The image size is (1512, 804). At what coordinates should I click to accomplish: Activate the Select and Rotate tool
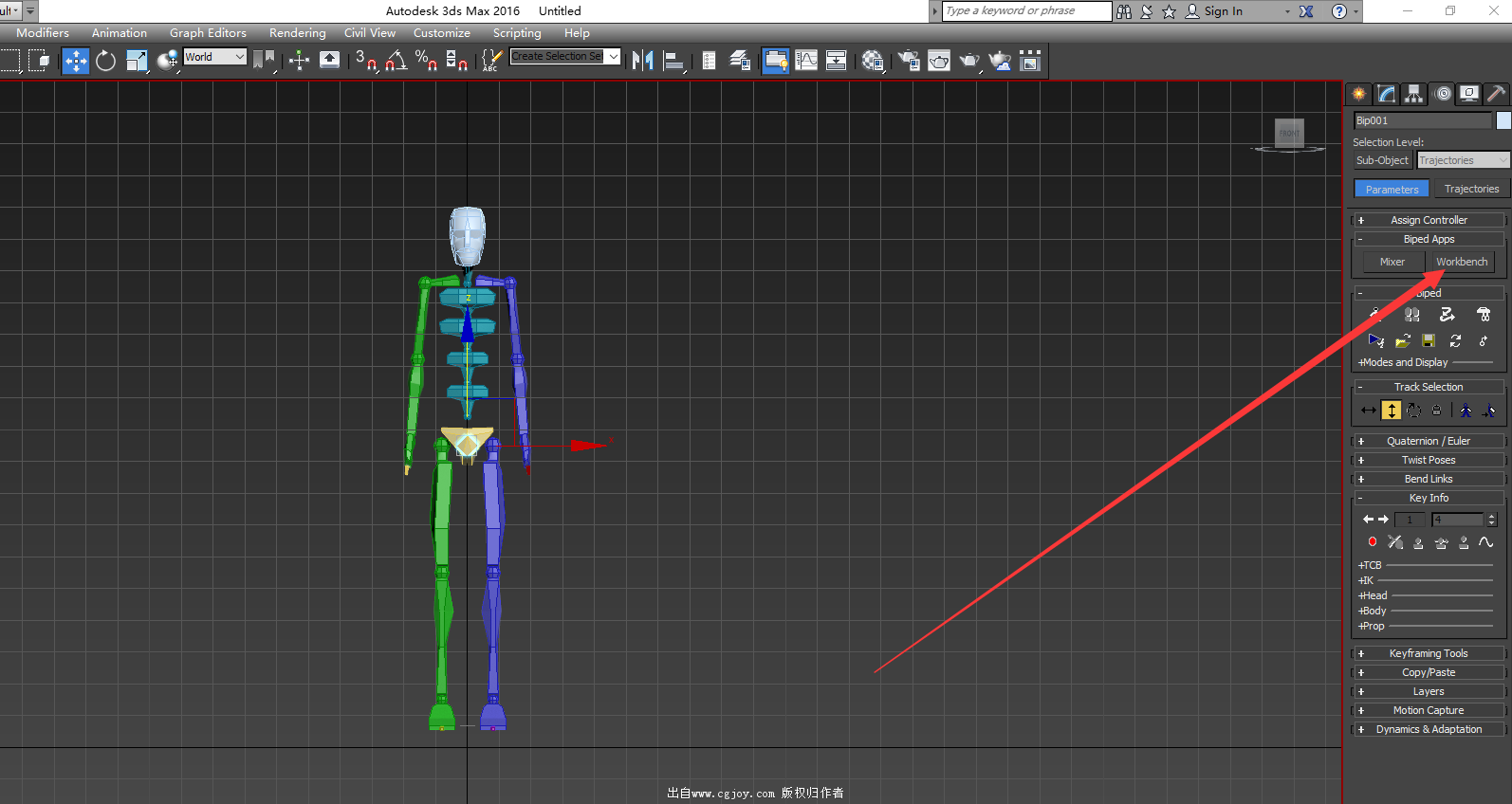pyautogui.click(x=105, y=62)
